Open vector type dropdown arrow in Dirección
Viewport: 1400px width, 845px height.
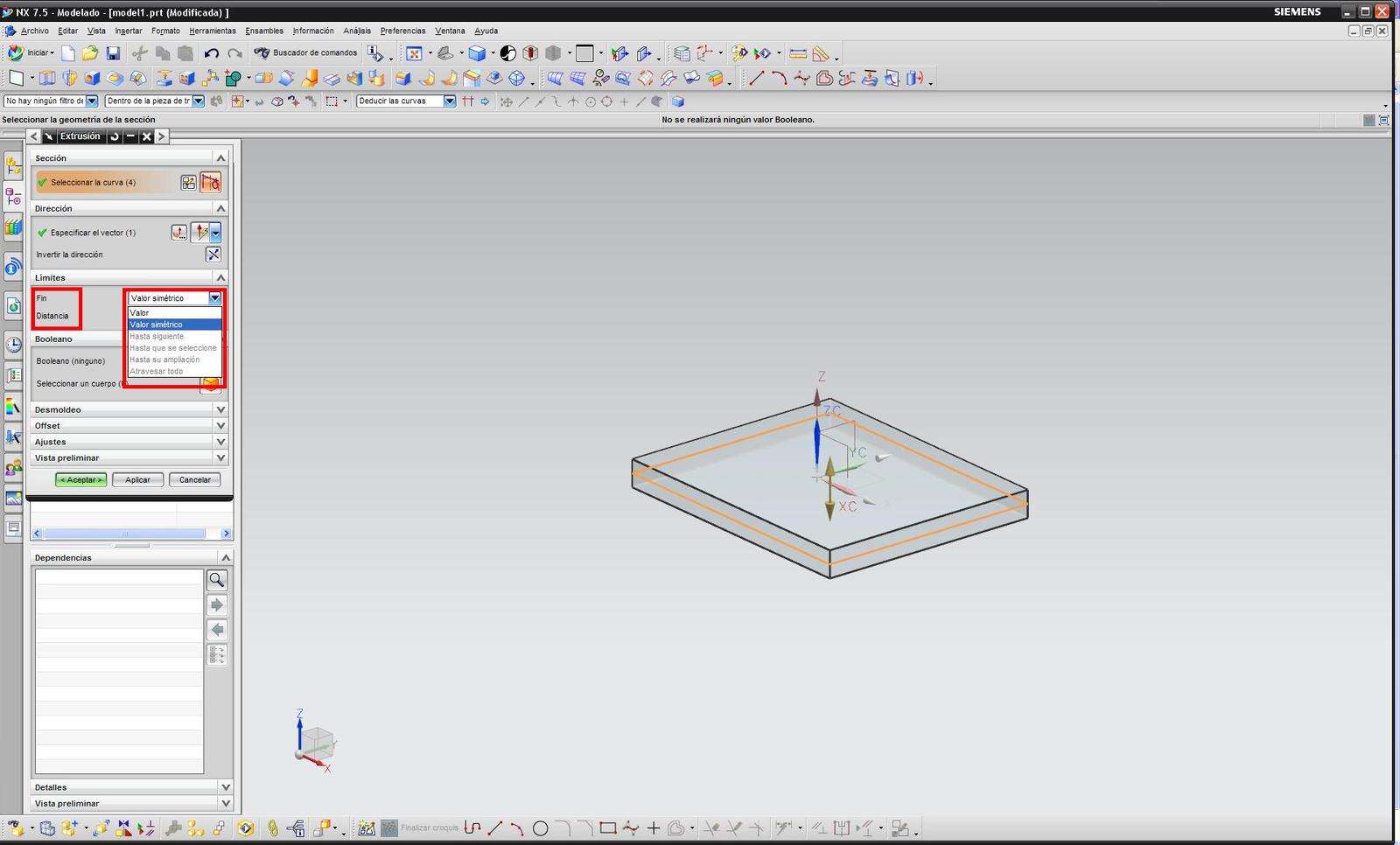(x=215, y=233)
